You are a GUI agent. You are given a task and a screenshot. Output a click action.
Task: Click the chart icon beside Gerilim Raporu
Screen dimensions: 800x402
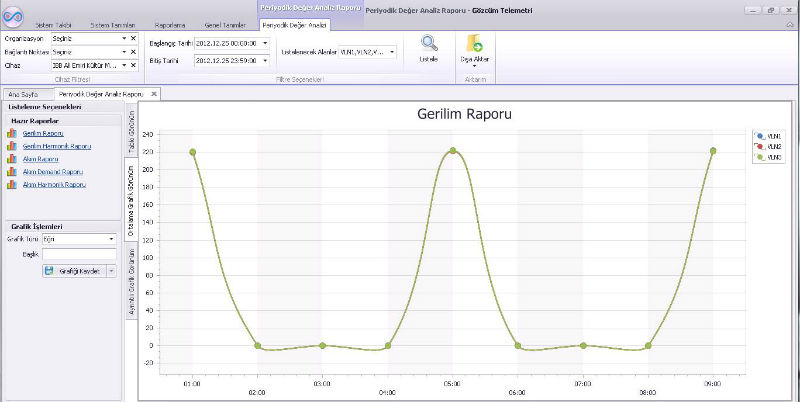[x=13, y=132]
